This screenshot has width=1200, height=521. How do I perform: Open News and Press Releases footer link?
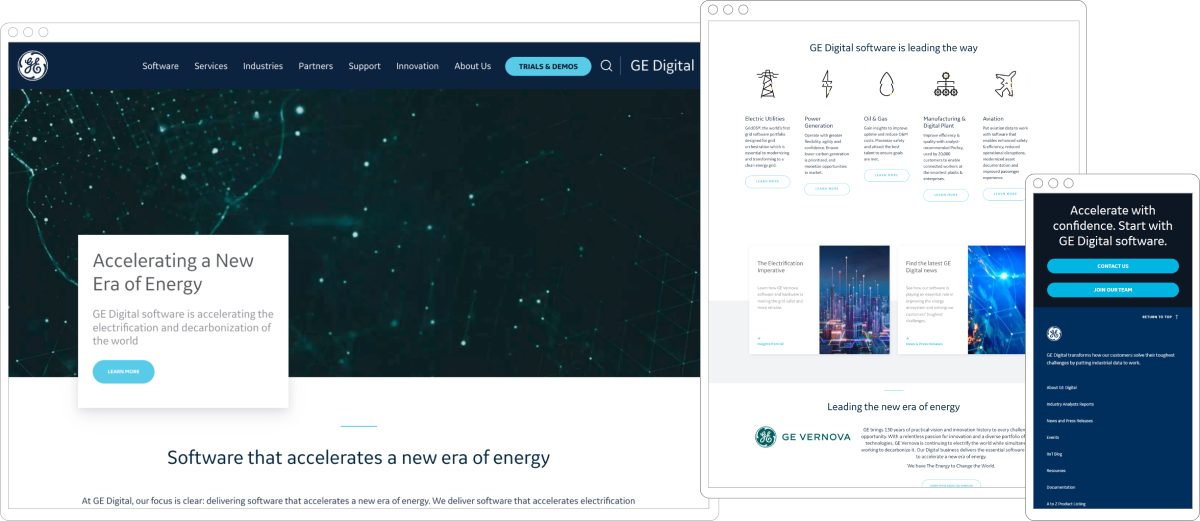pos(1070,421)
